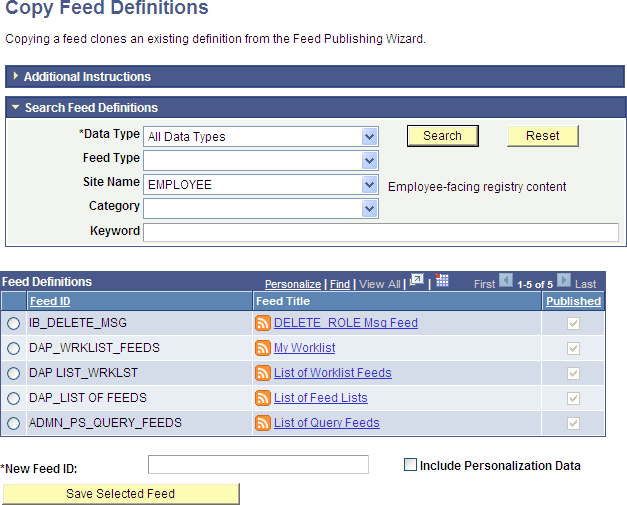Click '1-5 of 5' row count
This screenshot has height=505, width=627.
point(535,285)
